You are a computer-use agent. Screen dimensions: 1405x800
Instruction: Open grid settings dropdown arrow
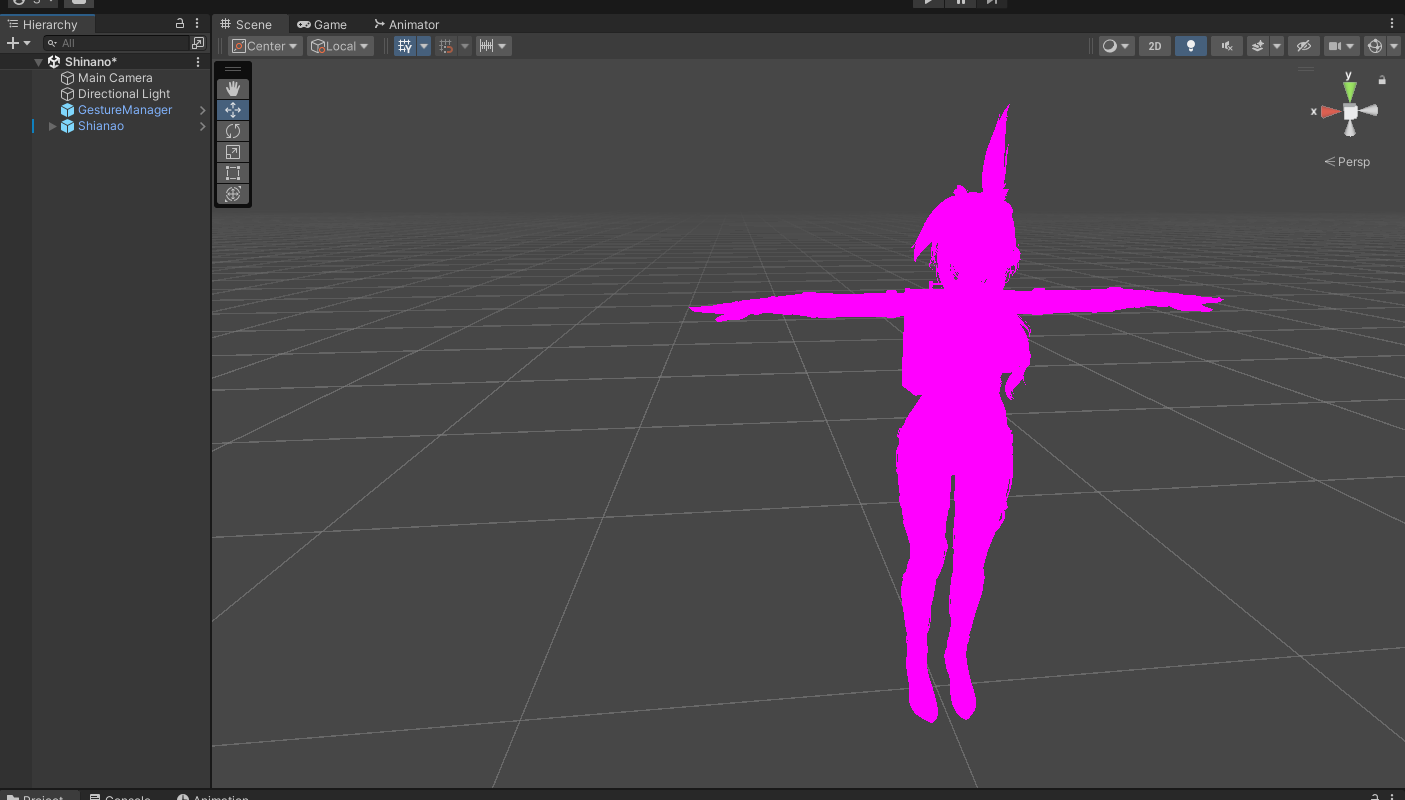point(424,46)
